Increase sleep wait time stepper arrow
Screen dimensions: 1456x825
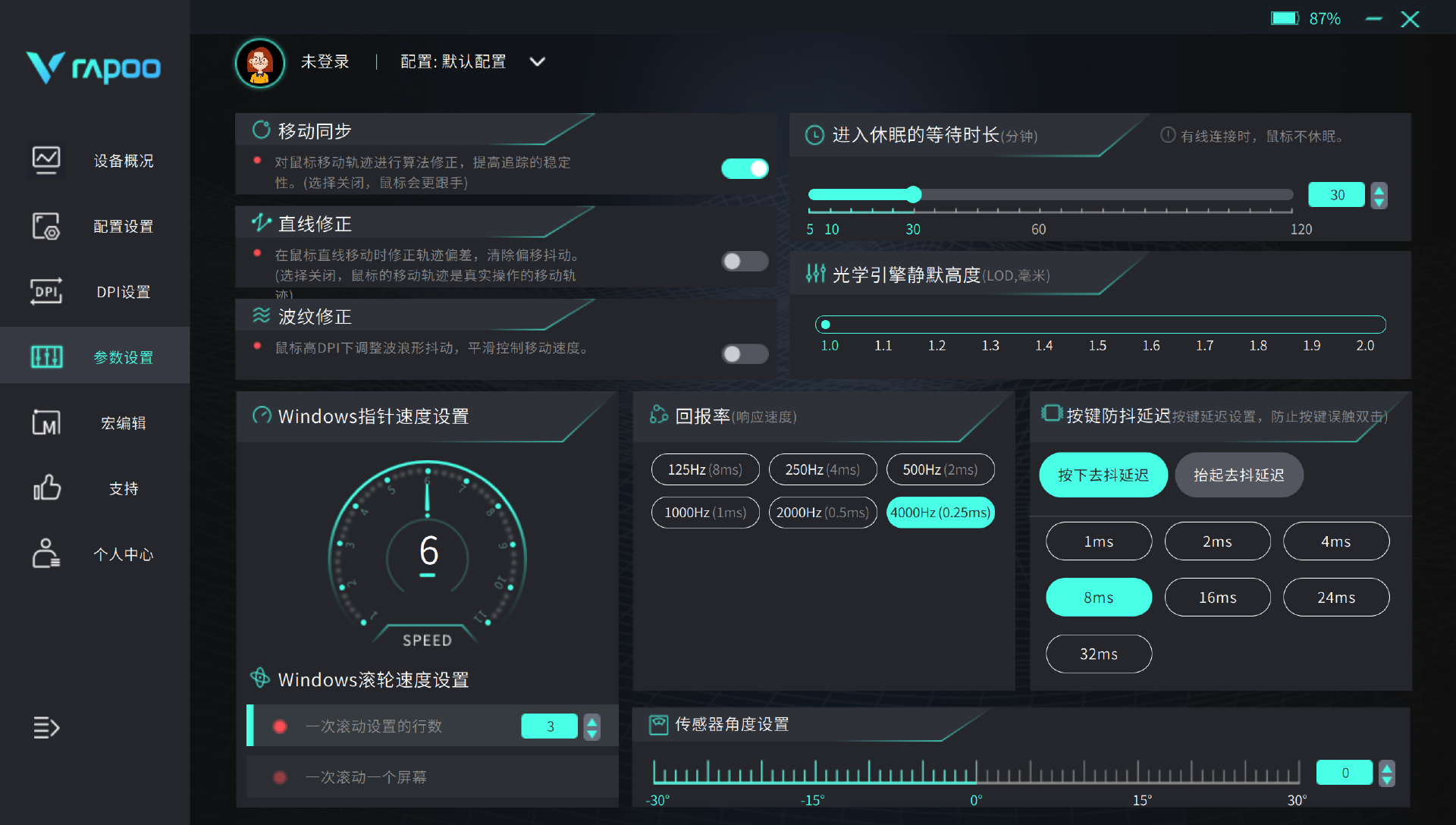(x=1379, y=189)
